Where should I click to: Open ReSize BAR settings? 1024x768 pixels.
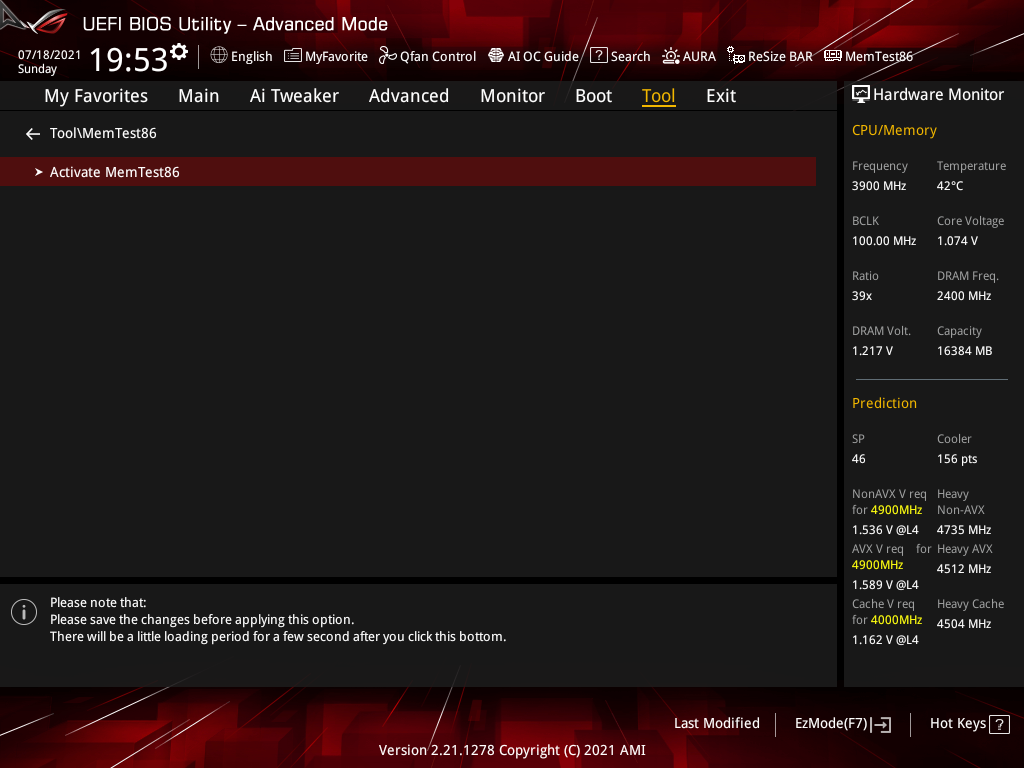(769, 56)
